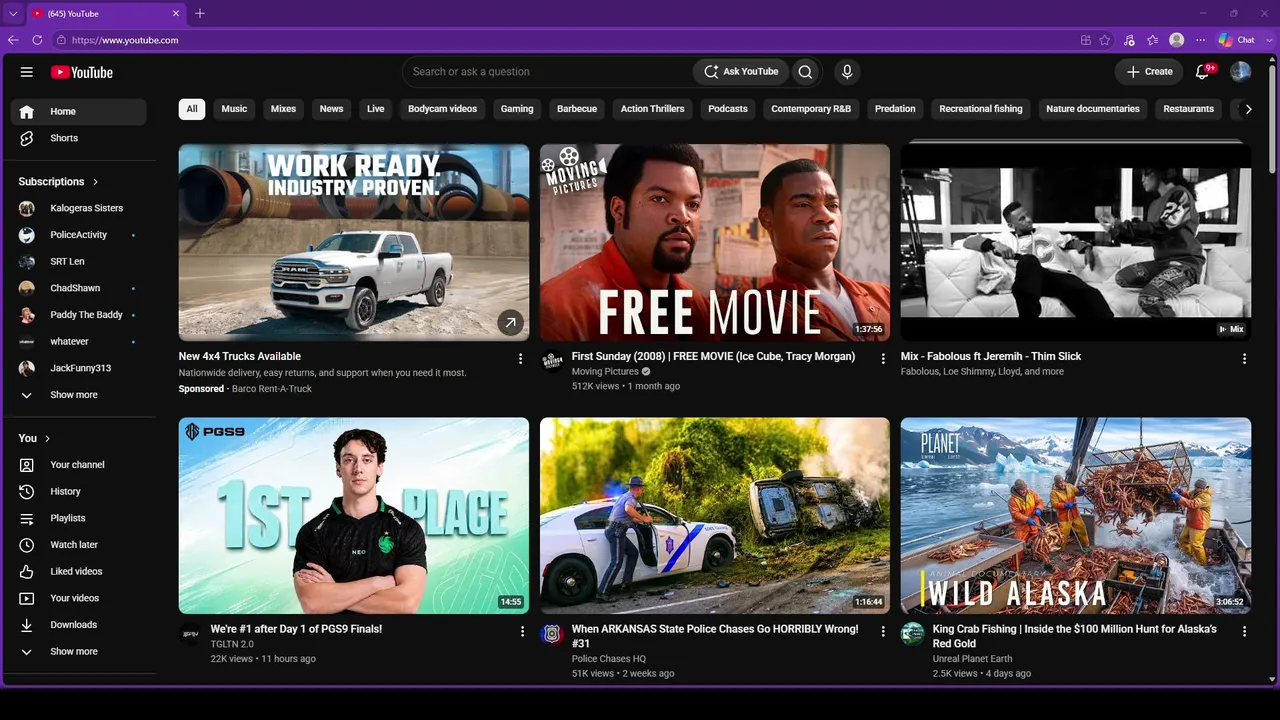Open Your videos in the sidebar

tap(79, 598)
